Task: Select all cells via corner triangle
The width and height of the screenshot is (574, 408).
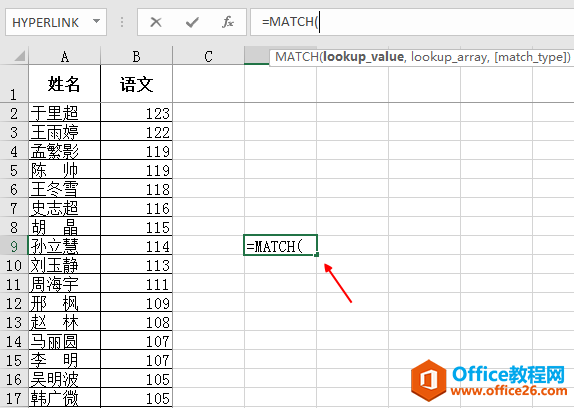Action: 19,56
